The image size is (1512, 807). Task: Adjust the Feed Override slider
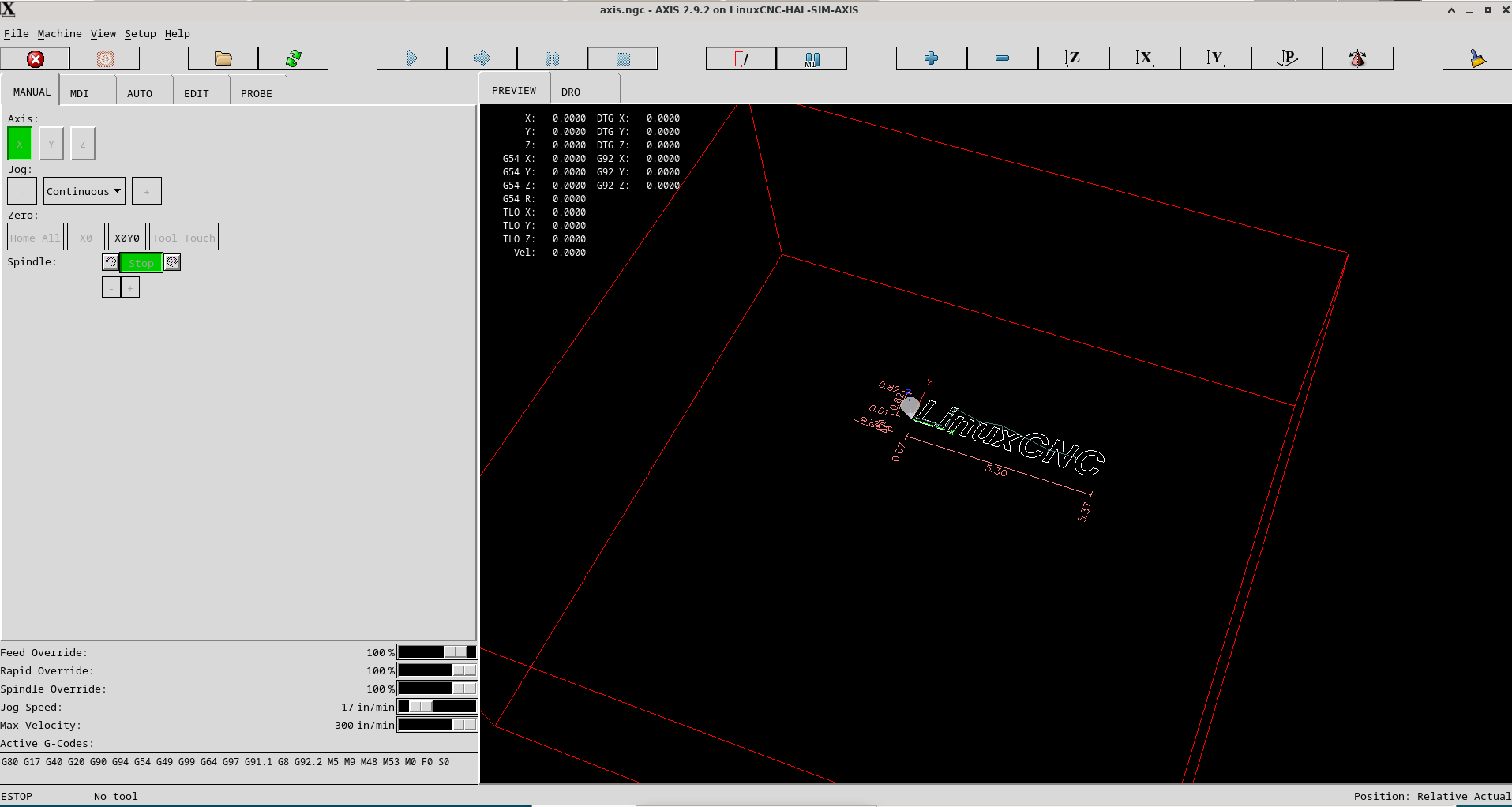click(455, 652)
